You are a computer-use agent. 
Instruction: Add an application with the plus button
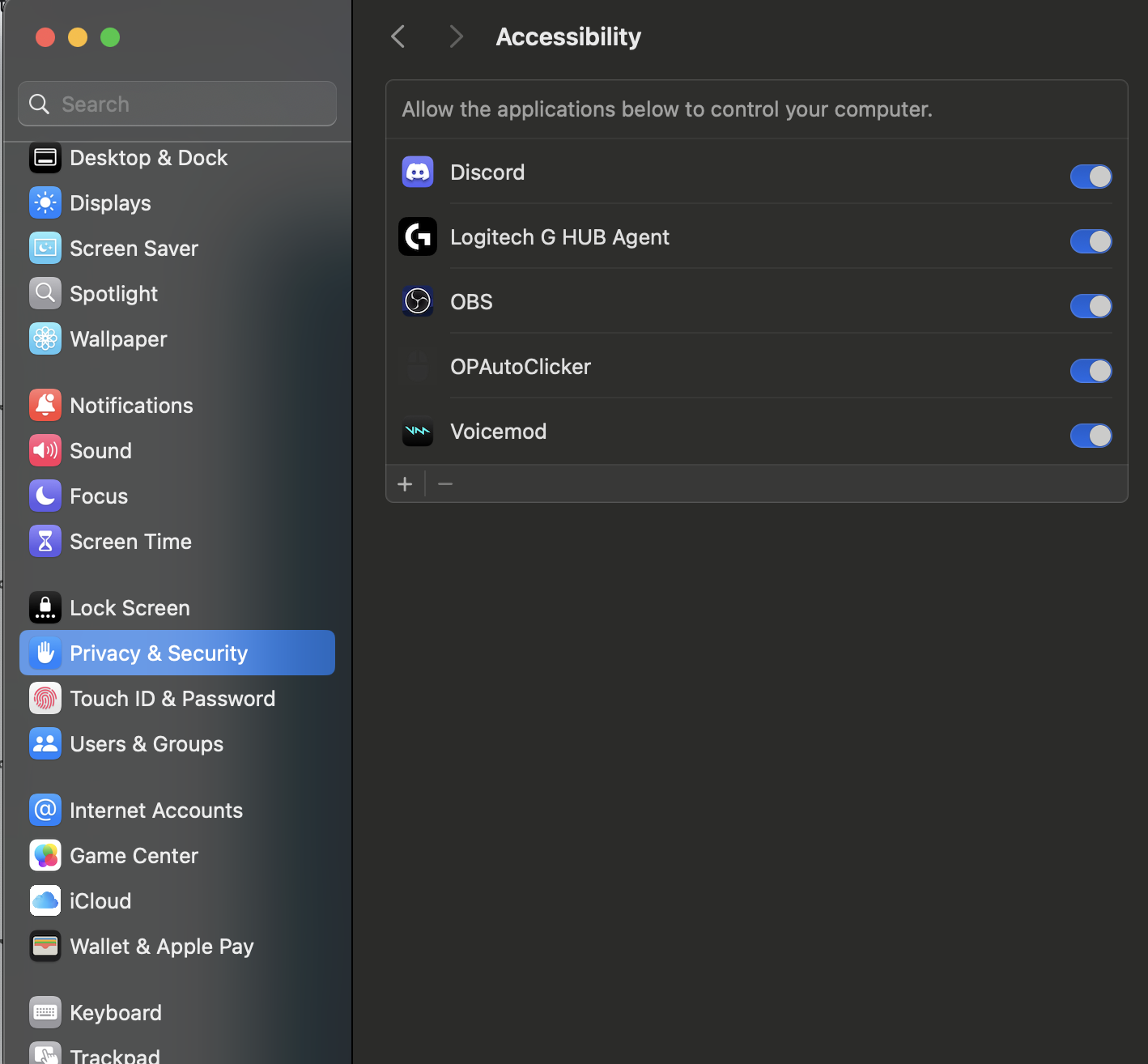[x=406, y=484]
